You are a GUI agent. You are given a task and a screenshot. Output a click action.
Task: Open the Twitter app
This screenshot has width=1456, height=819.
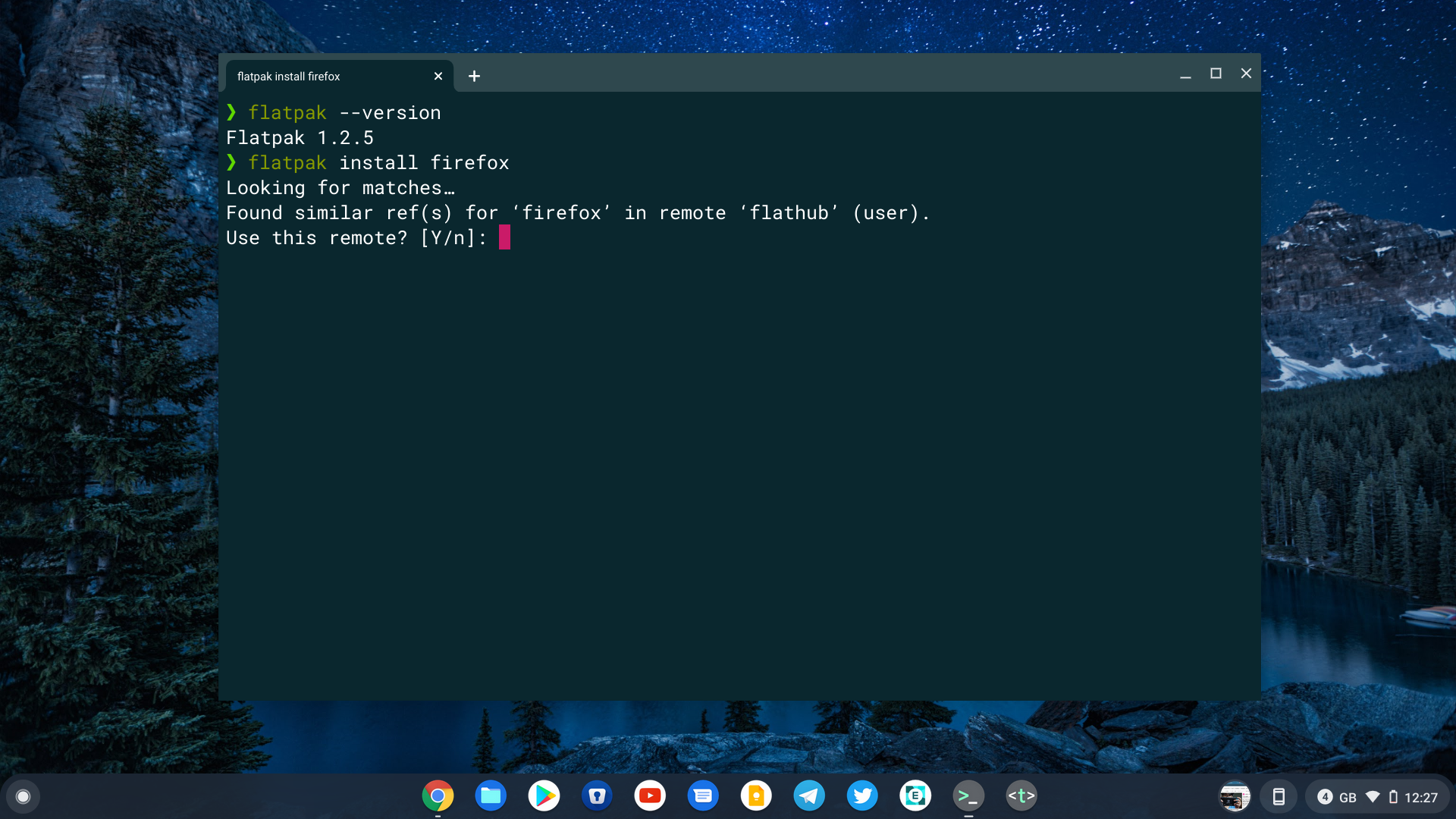(x=862, y=795)
